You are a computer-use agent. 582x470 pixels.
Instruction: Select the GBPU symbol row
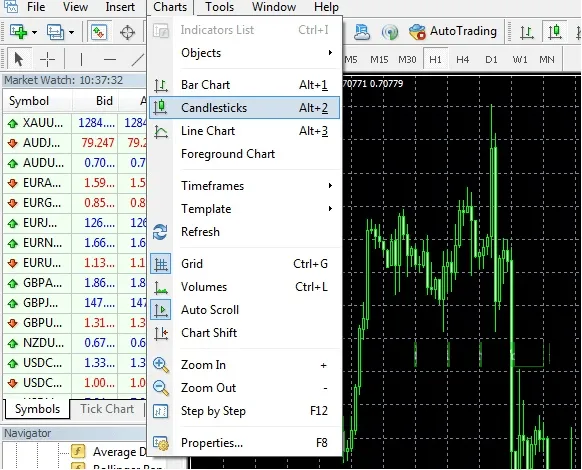coord(75,323)
